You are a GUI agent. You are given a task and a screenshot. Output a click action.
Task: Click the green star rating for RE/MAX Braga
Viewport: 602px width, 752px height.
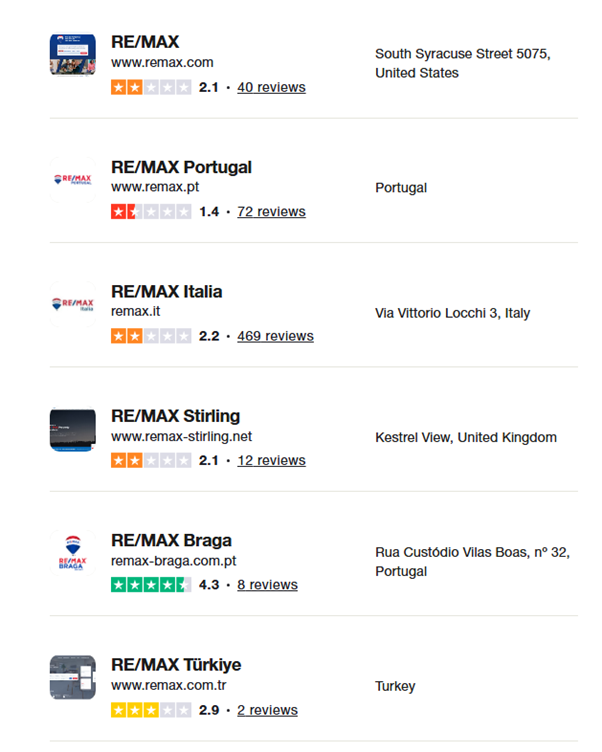tap(151, 585)
